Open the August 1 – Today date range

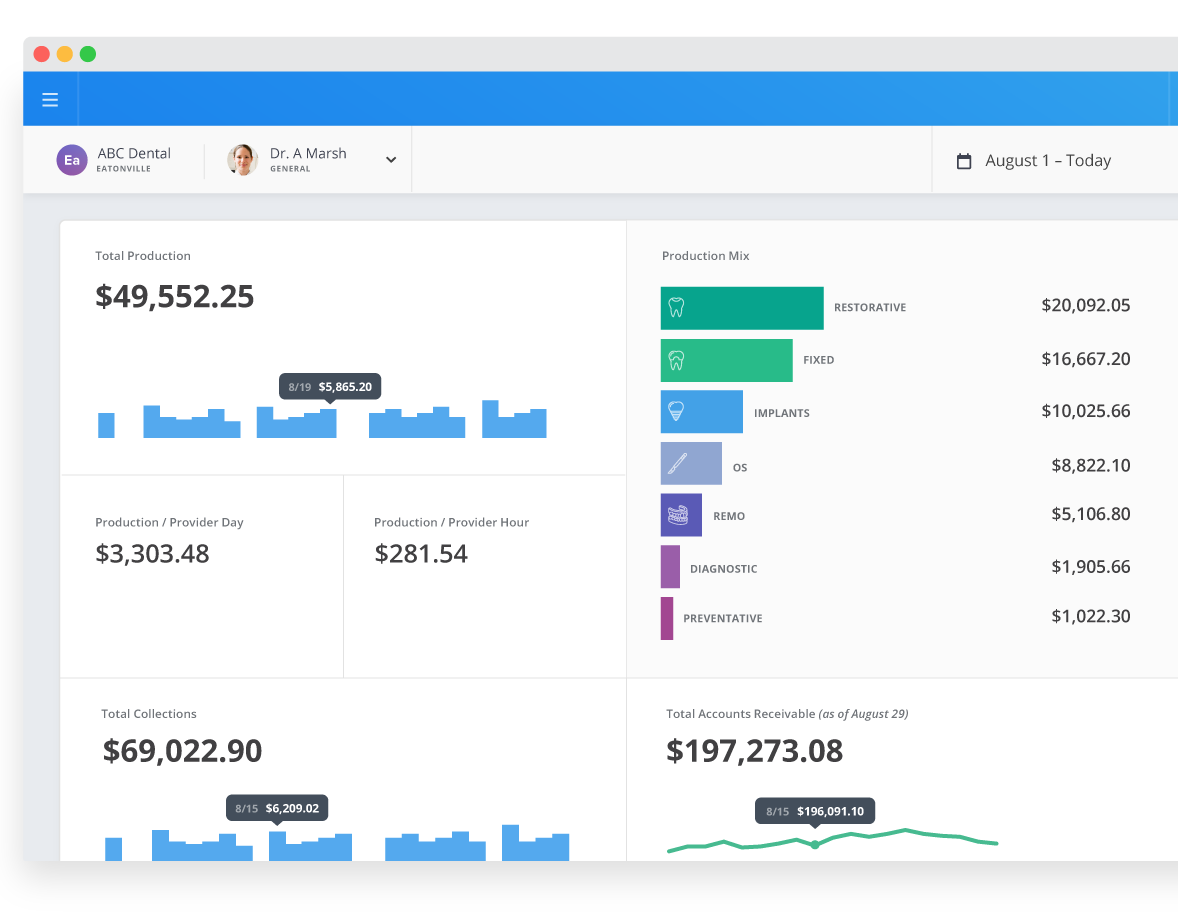click(x=1047, y=161)
